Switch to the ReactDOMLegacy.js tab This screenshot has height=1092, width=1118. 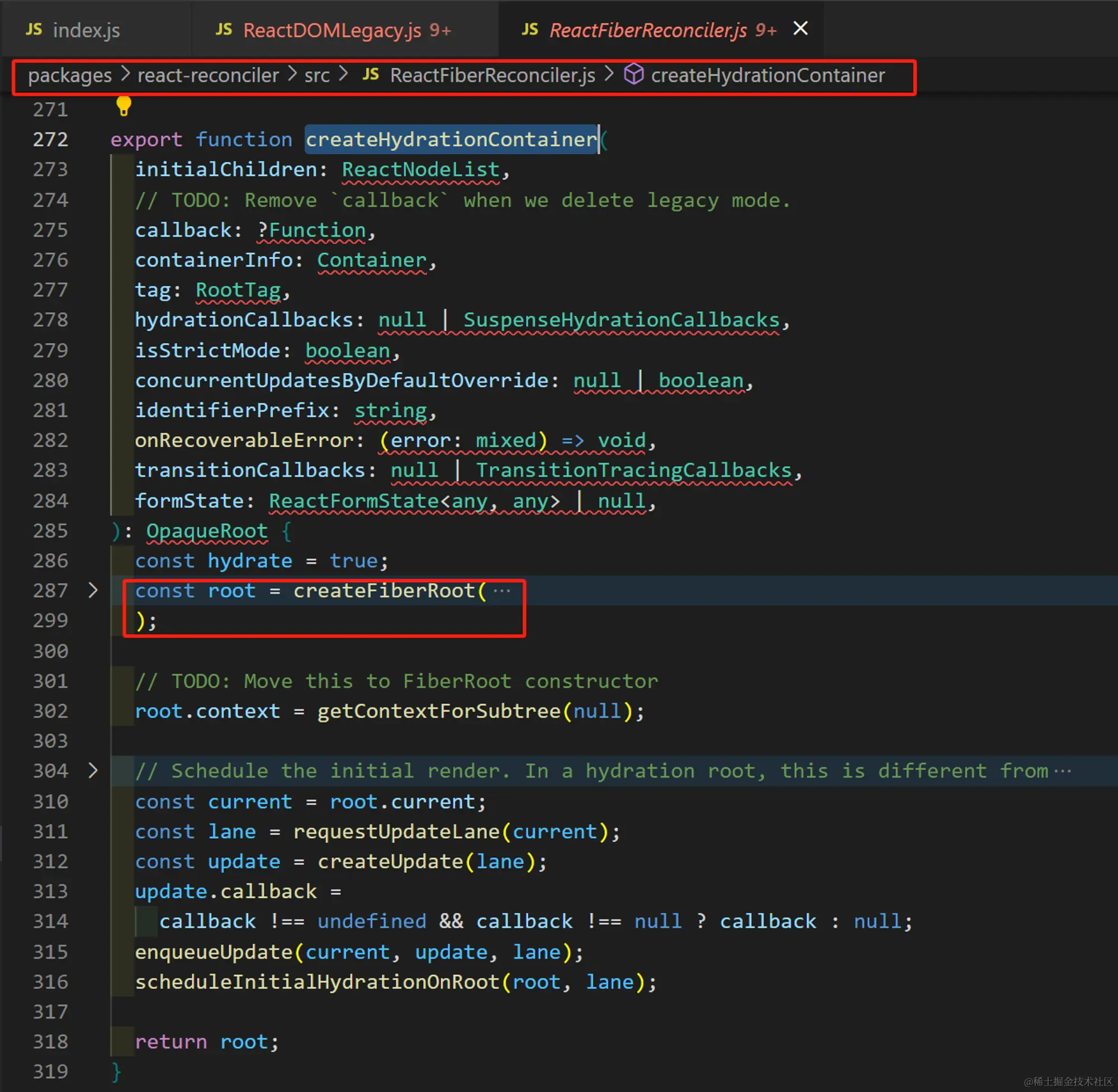point(332,30)
